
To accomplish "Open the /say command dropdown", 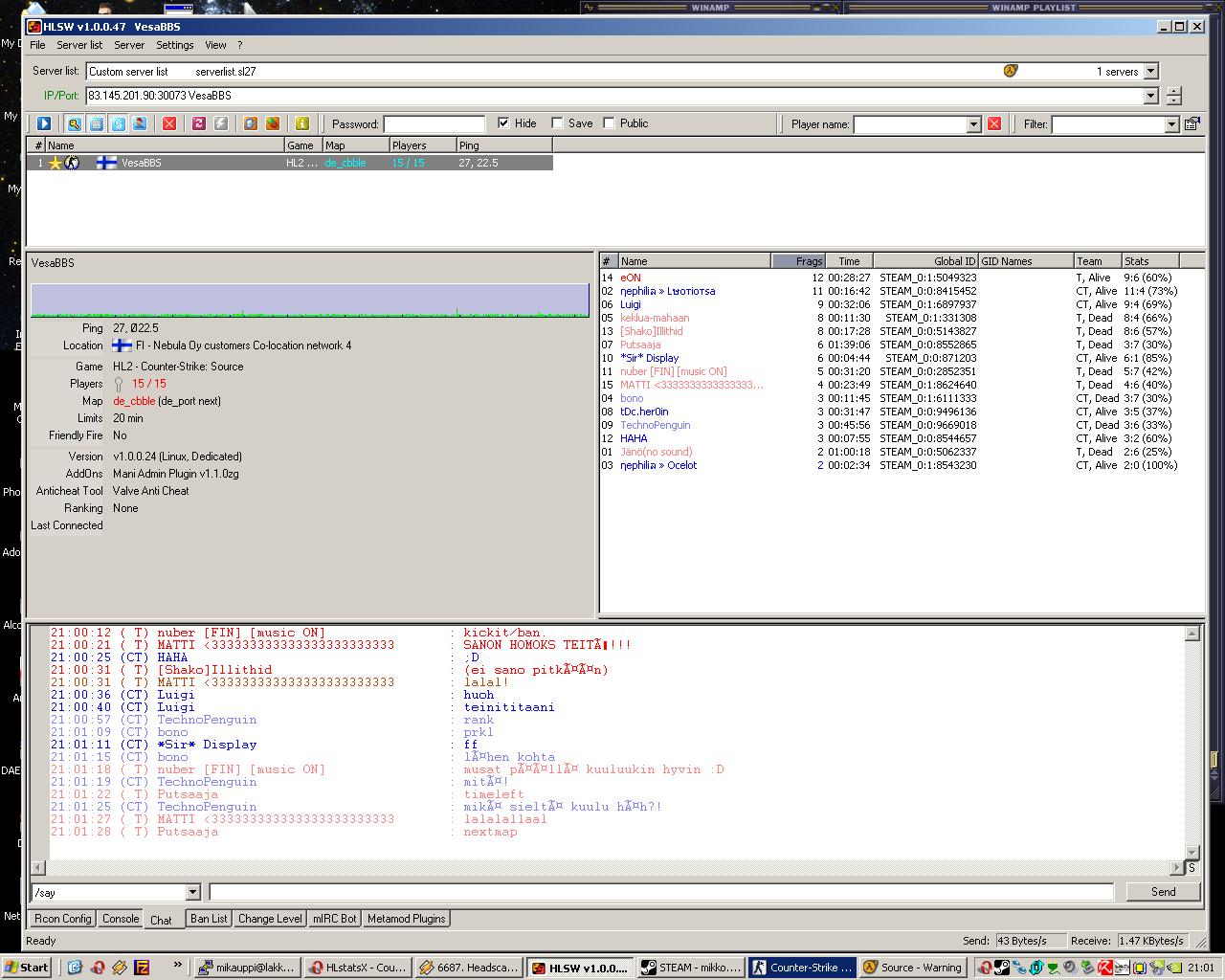I will [x=192, y=892].
